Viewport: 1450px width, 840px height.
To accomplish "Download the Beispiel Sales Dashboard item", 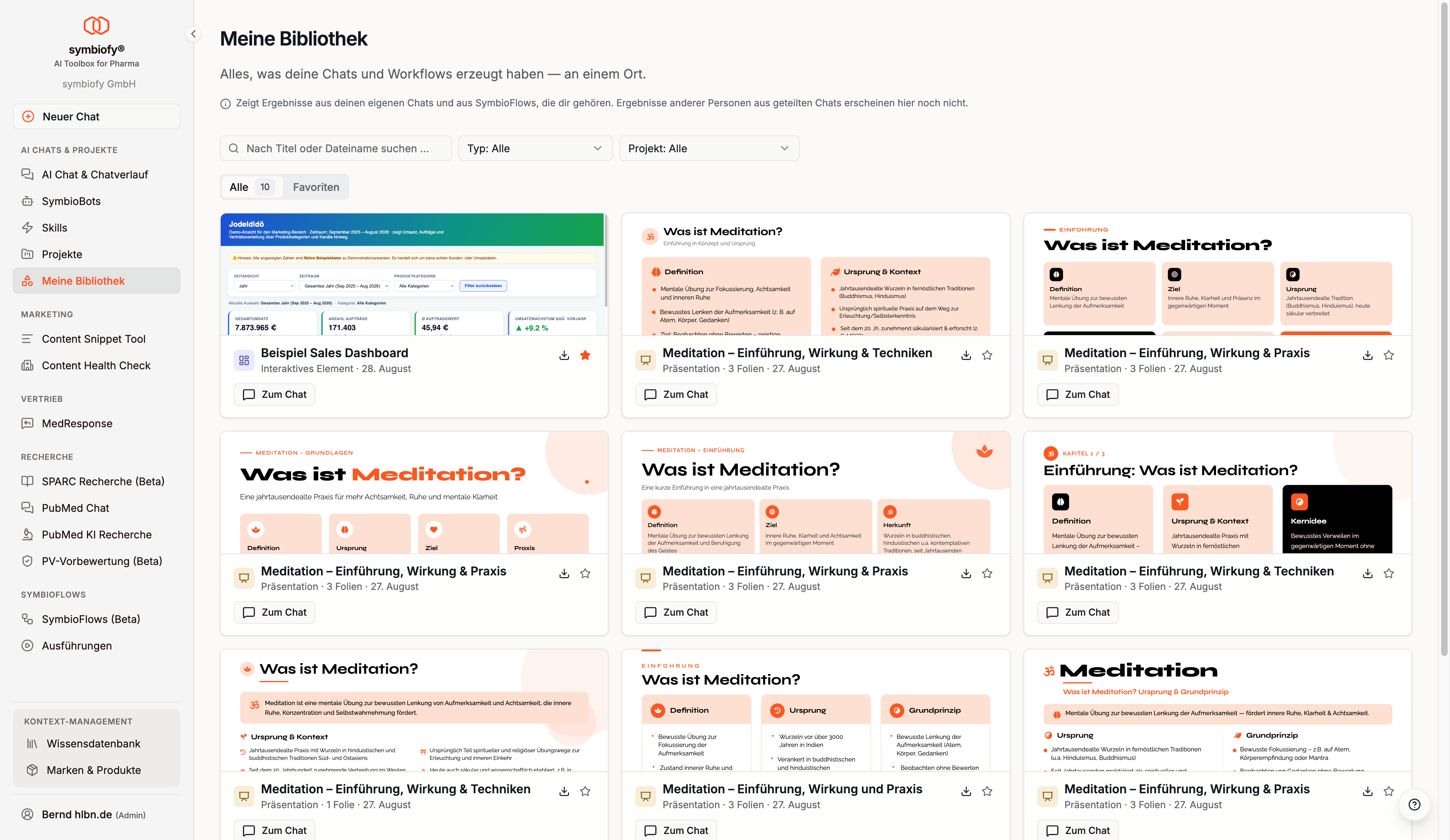I will (x=564, y=355).
